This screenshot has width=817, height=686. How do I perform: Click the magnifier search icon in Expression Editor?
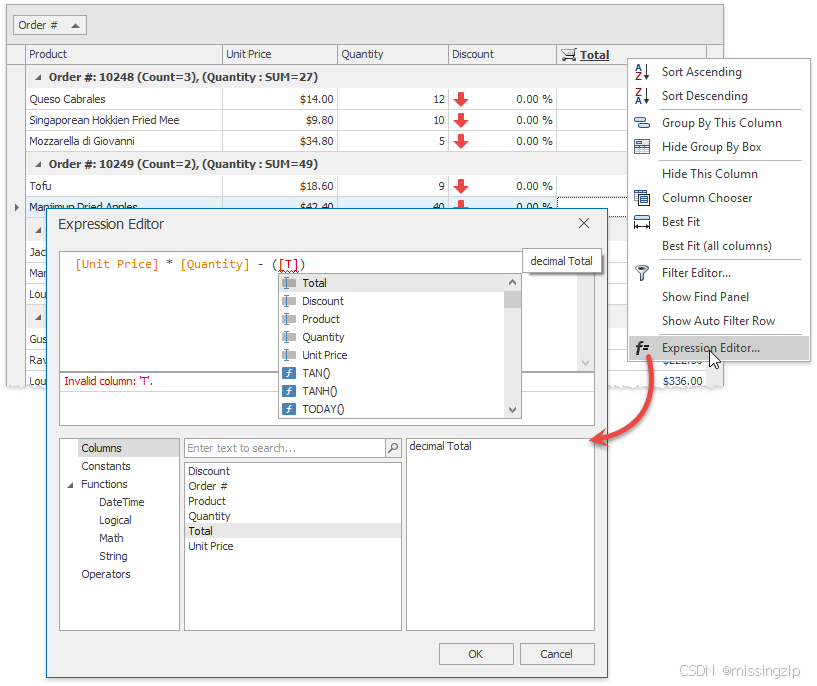(x=393, y=448)
